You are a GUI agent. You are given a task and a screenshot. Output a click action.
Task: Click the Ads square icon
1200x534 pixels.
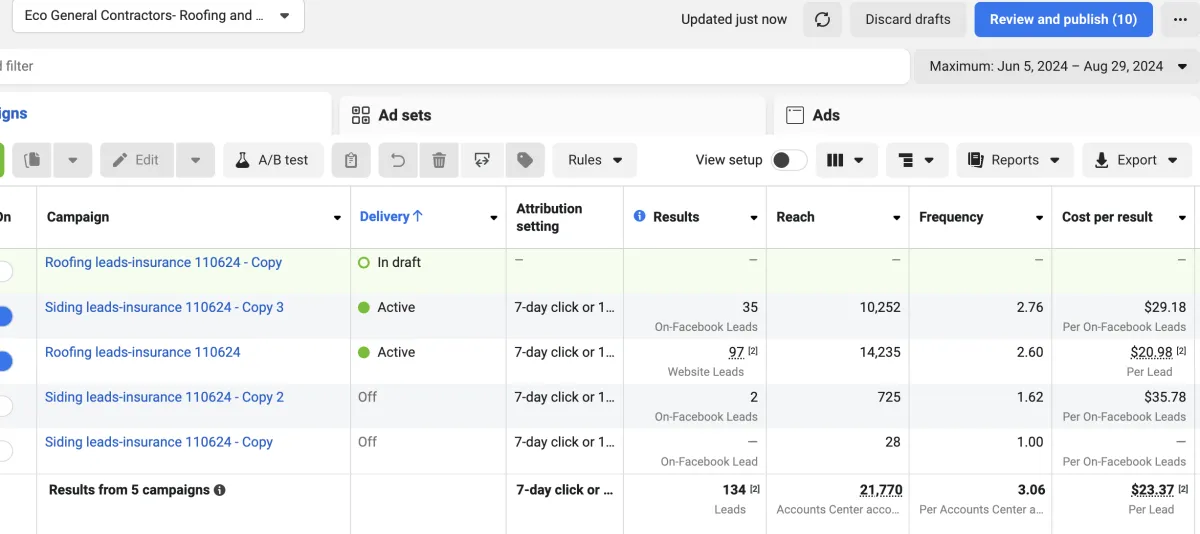(795, 115)
